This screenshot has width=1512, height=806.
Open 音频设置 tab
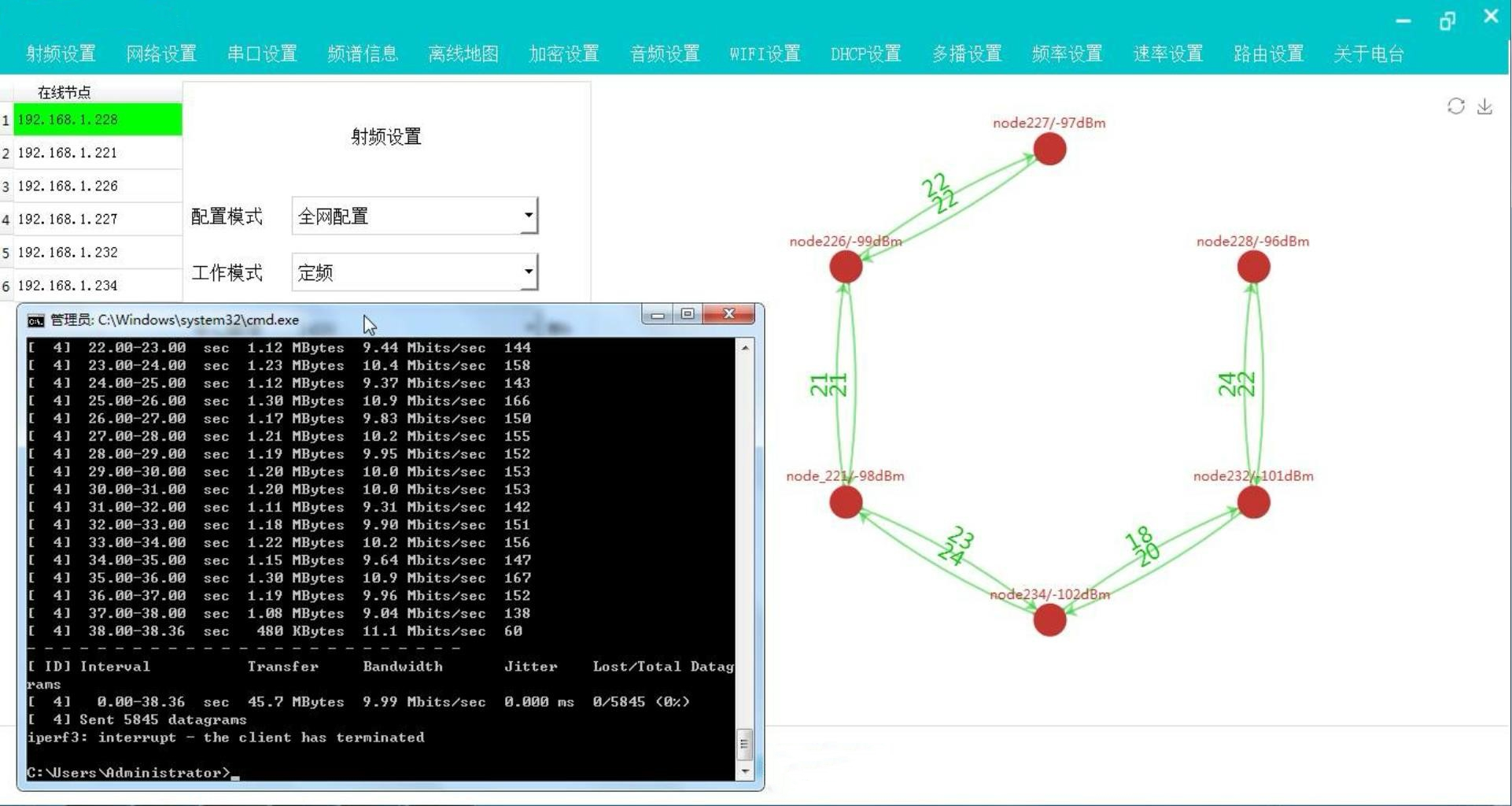pos(665,54)
